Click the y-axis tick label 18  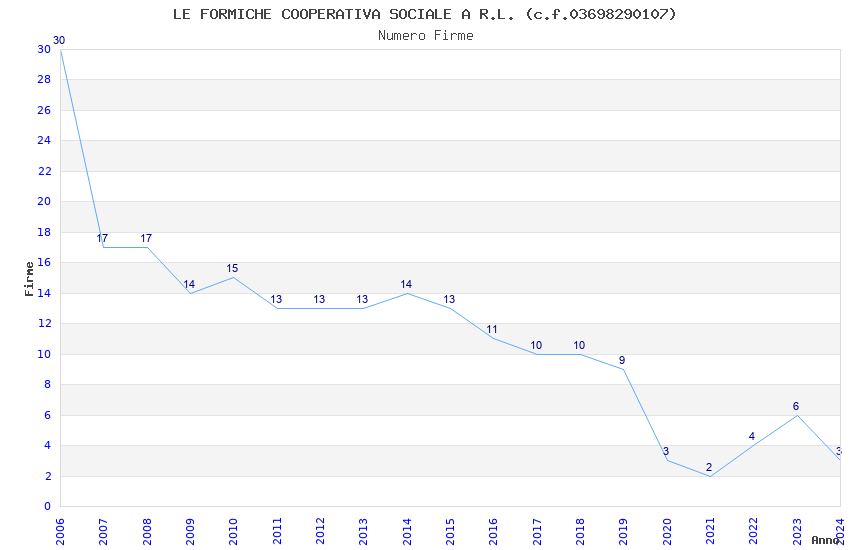pyautogui.click(x=44, y=232)
